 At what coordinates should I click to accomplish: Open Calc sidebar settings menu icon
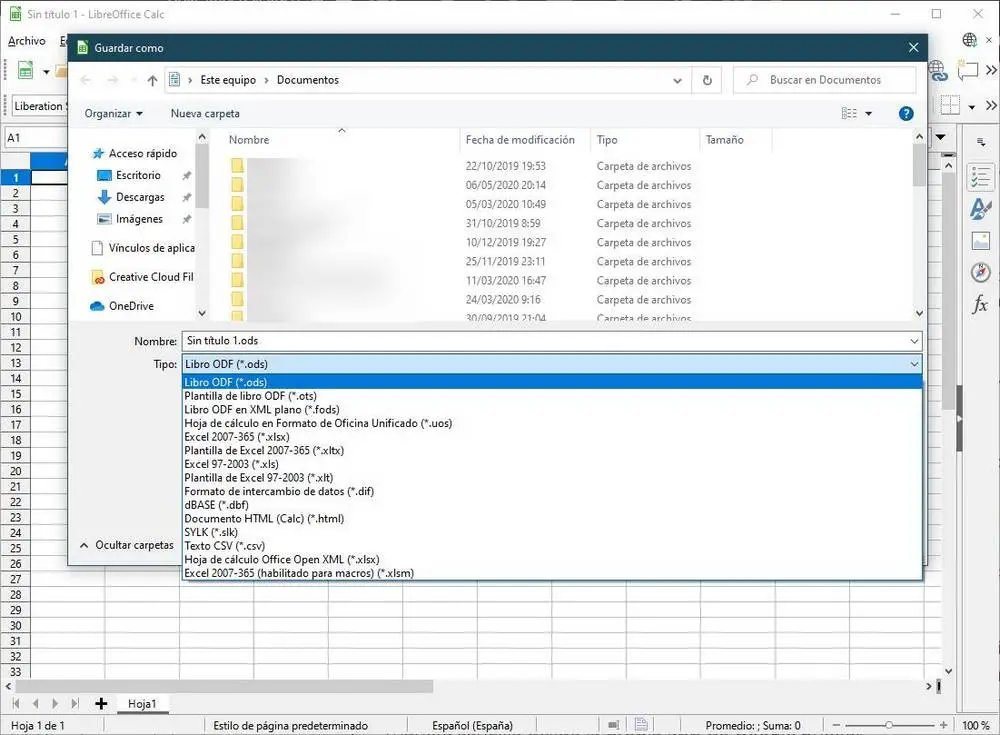coord(981,143)
